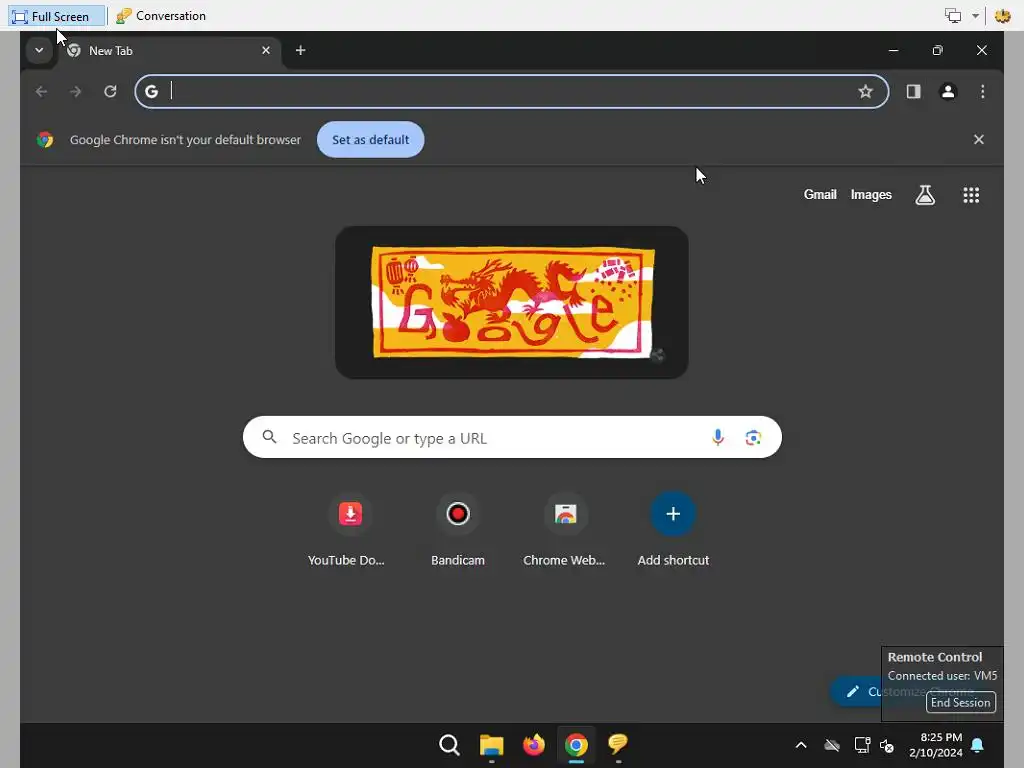Open the Google apps grid
Image resolution: width=1024 pixels, height=768 pixels.
(971, 195)
